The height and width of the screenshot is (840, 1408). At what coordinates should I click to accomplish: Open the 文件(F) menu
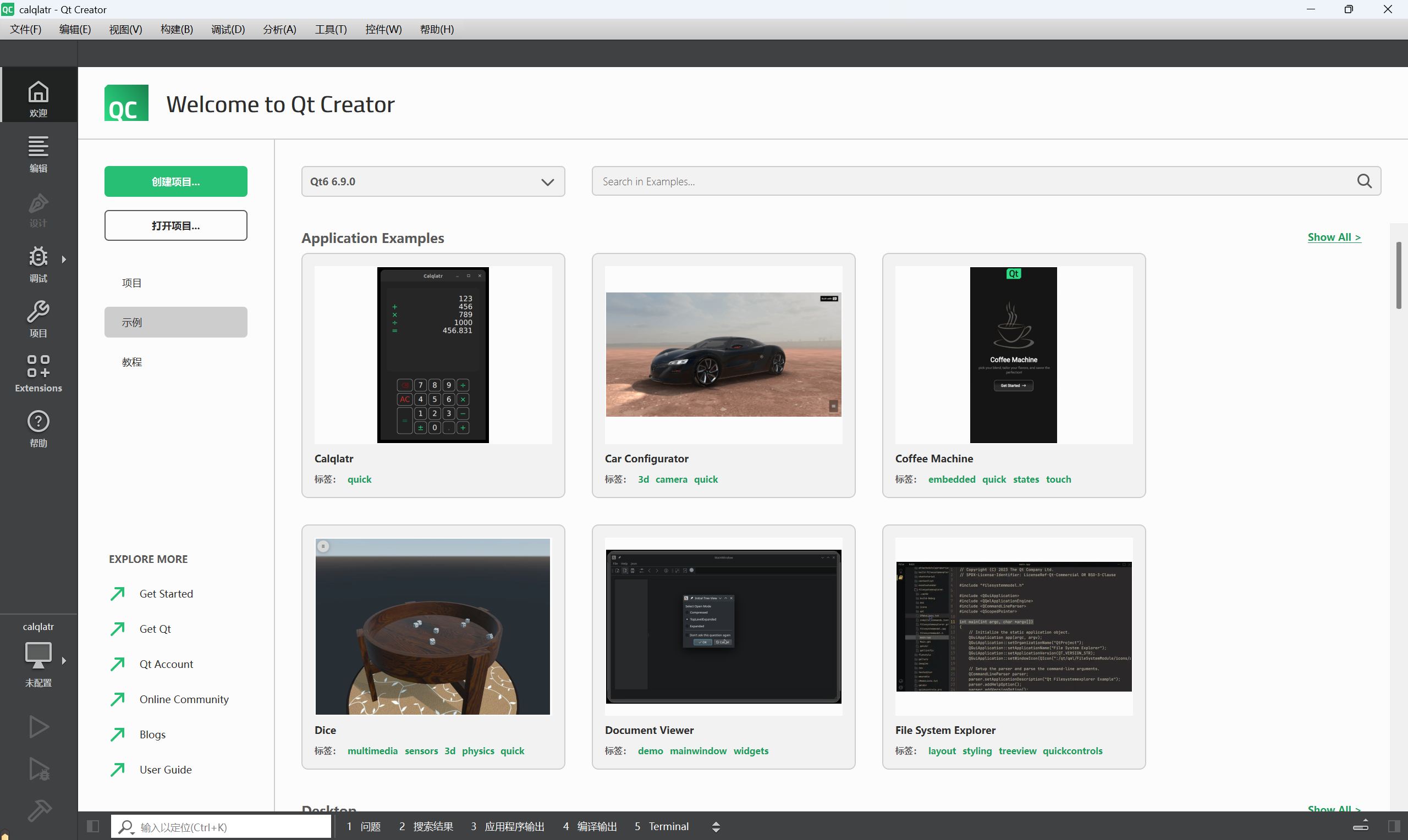[x=25, y=30]
